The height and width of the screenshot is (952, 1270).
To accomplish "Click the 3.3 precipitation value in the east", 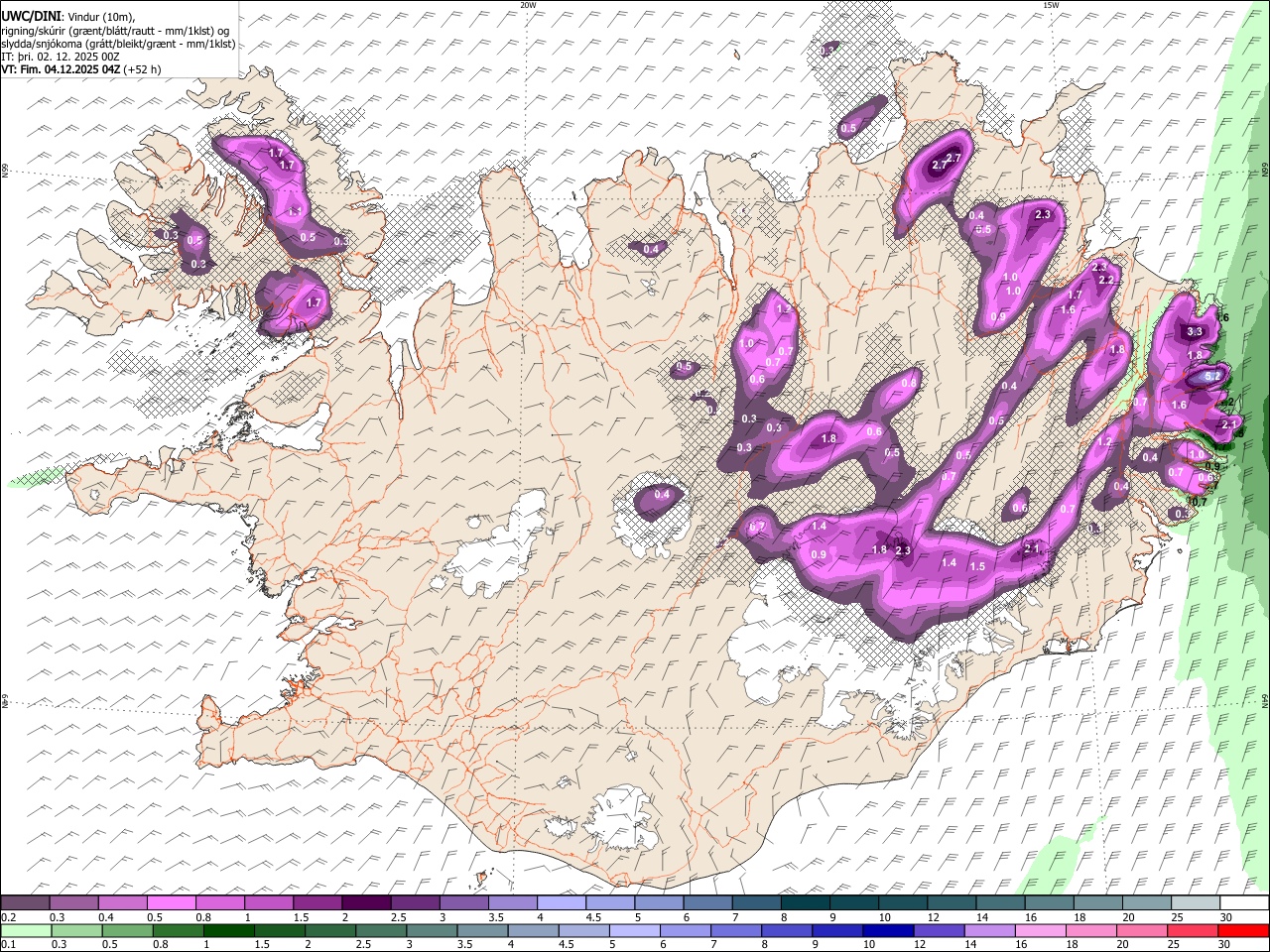I will pos(1195,332).
